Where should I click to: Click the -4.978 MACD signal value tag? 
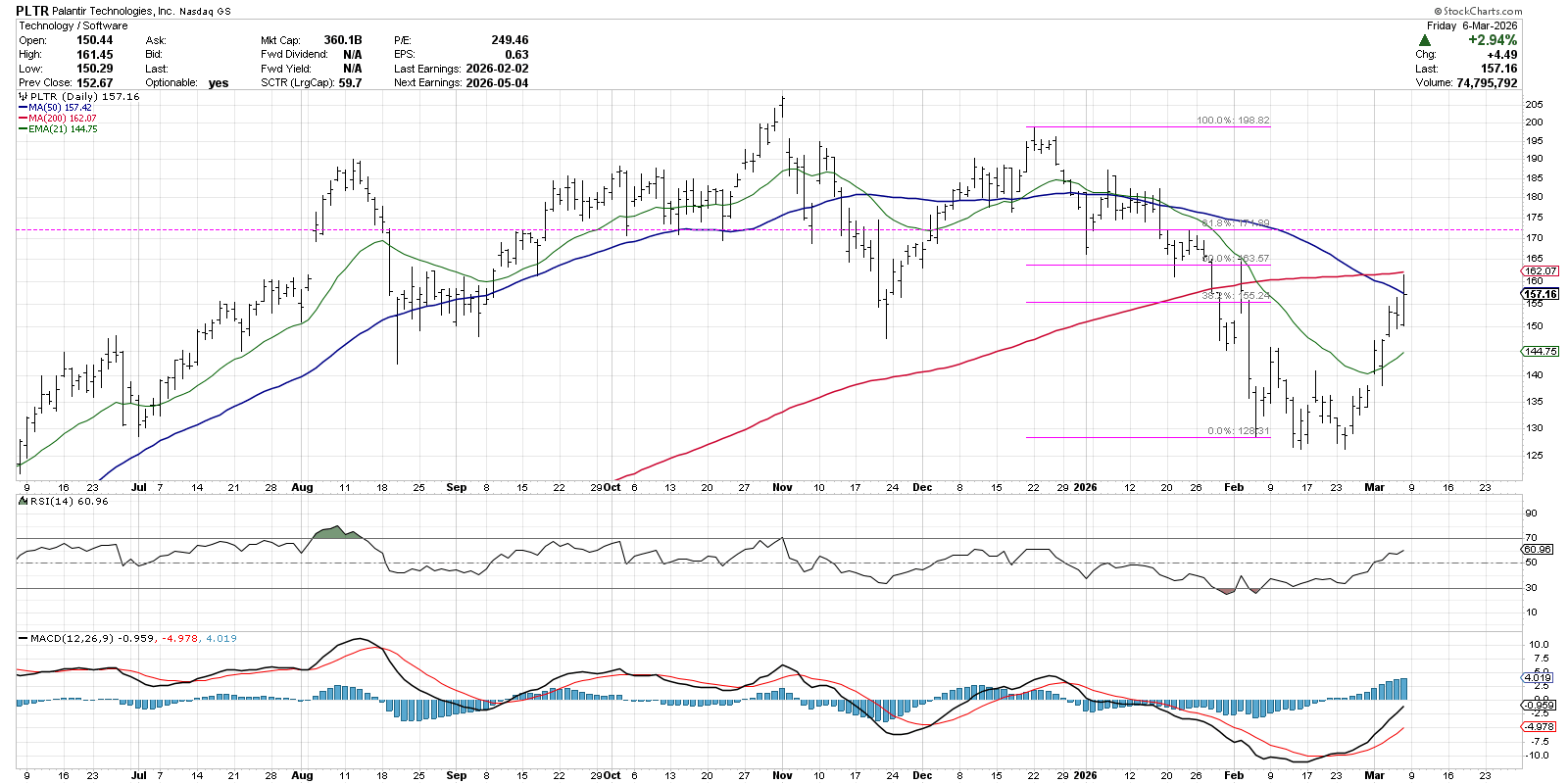(1539, 726)
